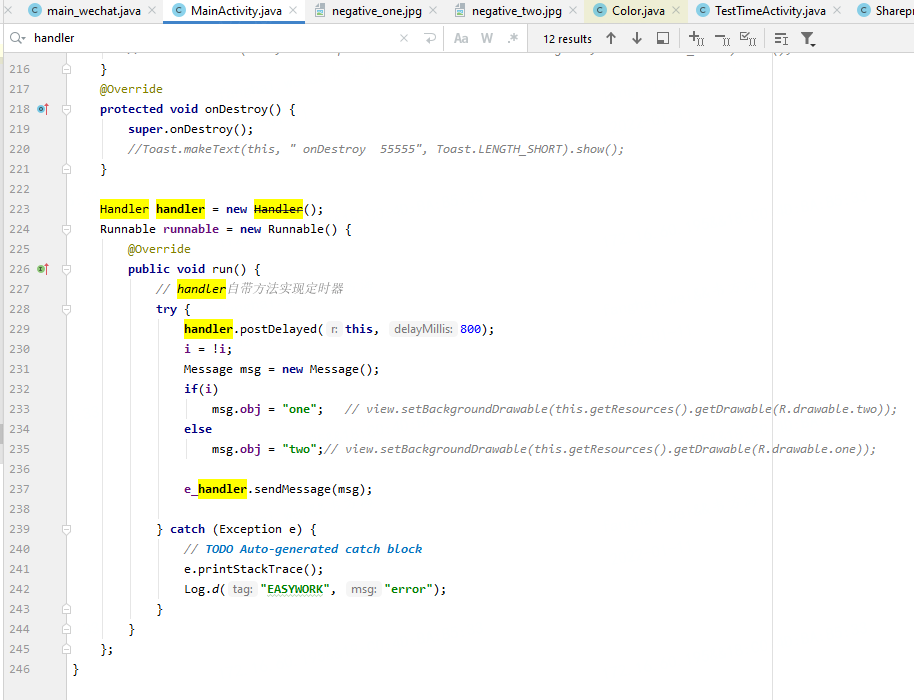Click the highlighted 'handler' variable on line 223

pyautogui.click(x=180, y=209)
